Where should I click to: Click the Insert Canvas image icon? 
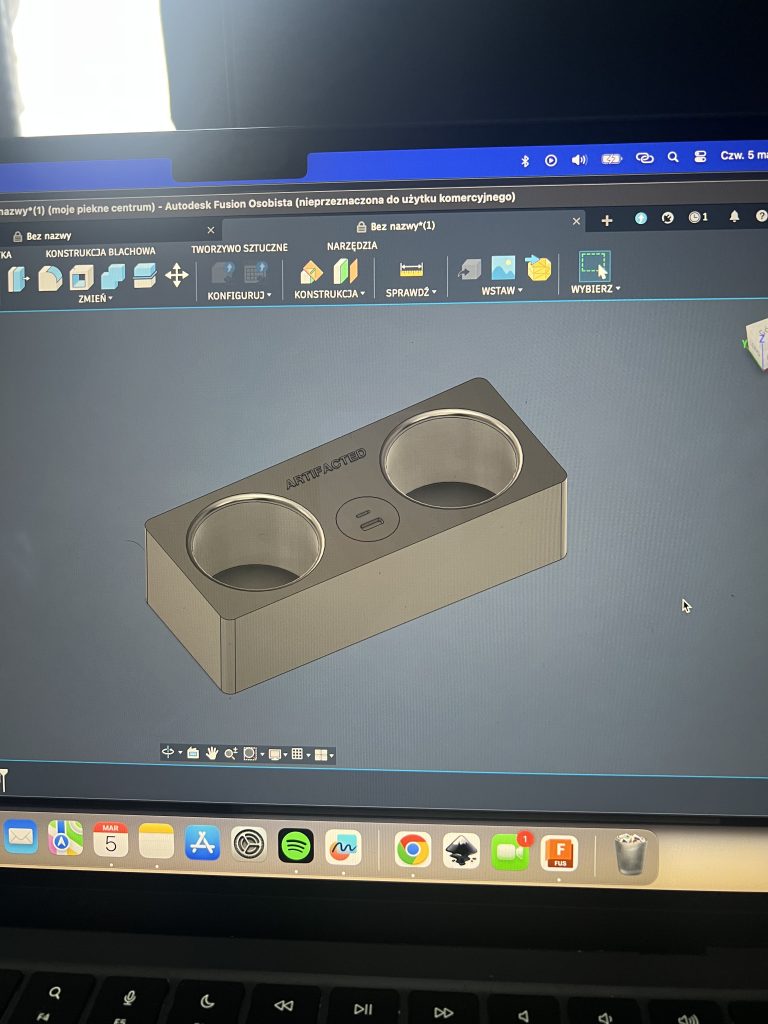(x=503, y=268)
